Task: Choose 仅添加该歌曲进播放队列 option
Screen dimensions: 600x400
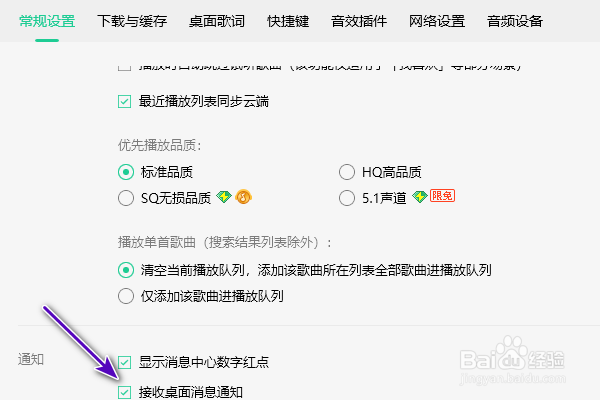Action: click(x=126, y=295)
